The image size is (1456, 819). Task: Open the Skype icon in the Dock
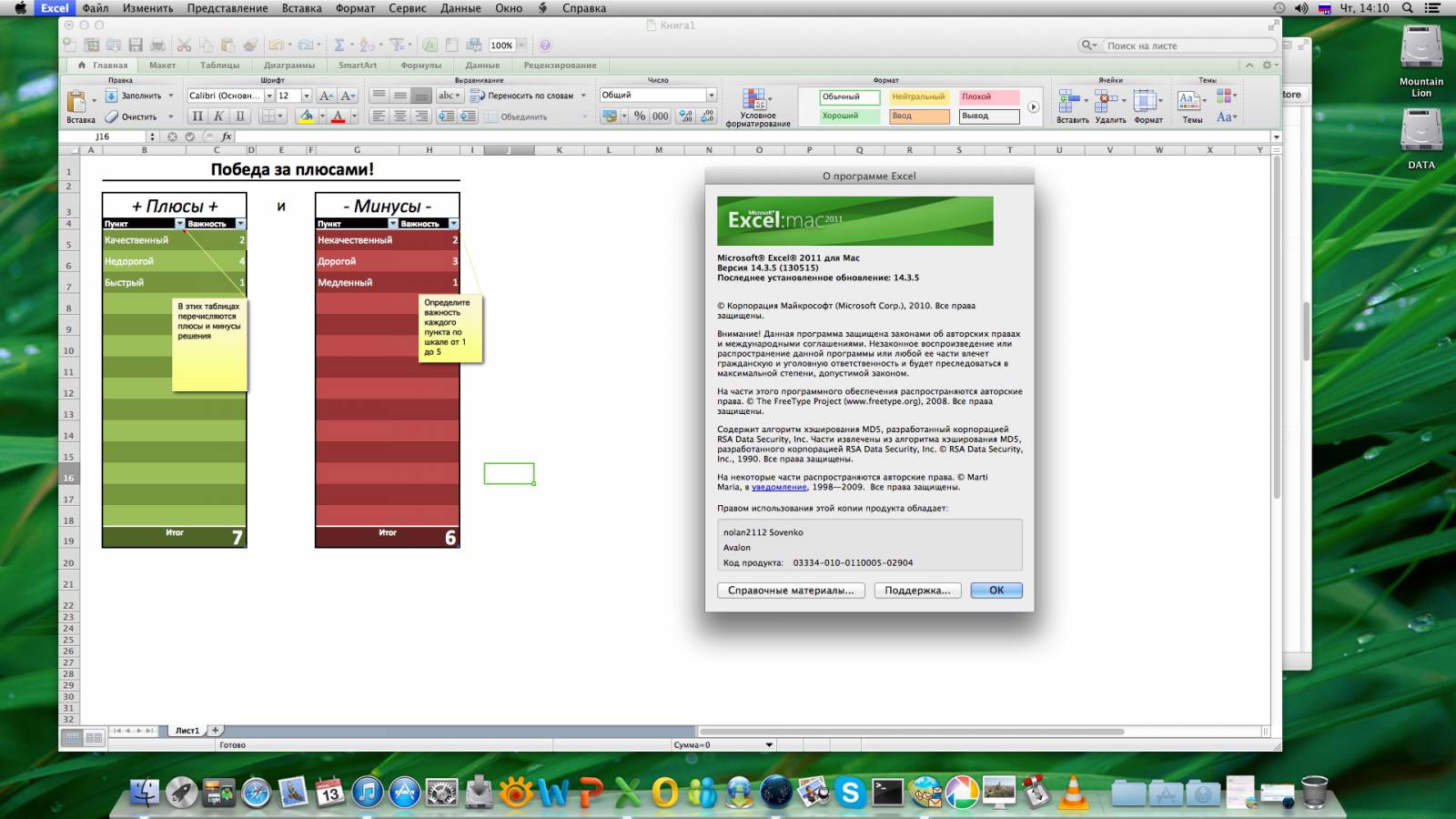coord(850,793)
